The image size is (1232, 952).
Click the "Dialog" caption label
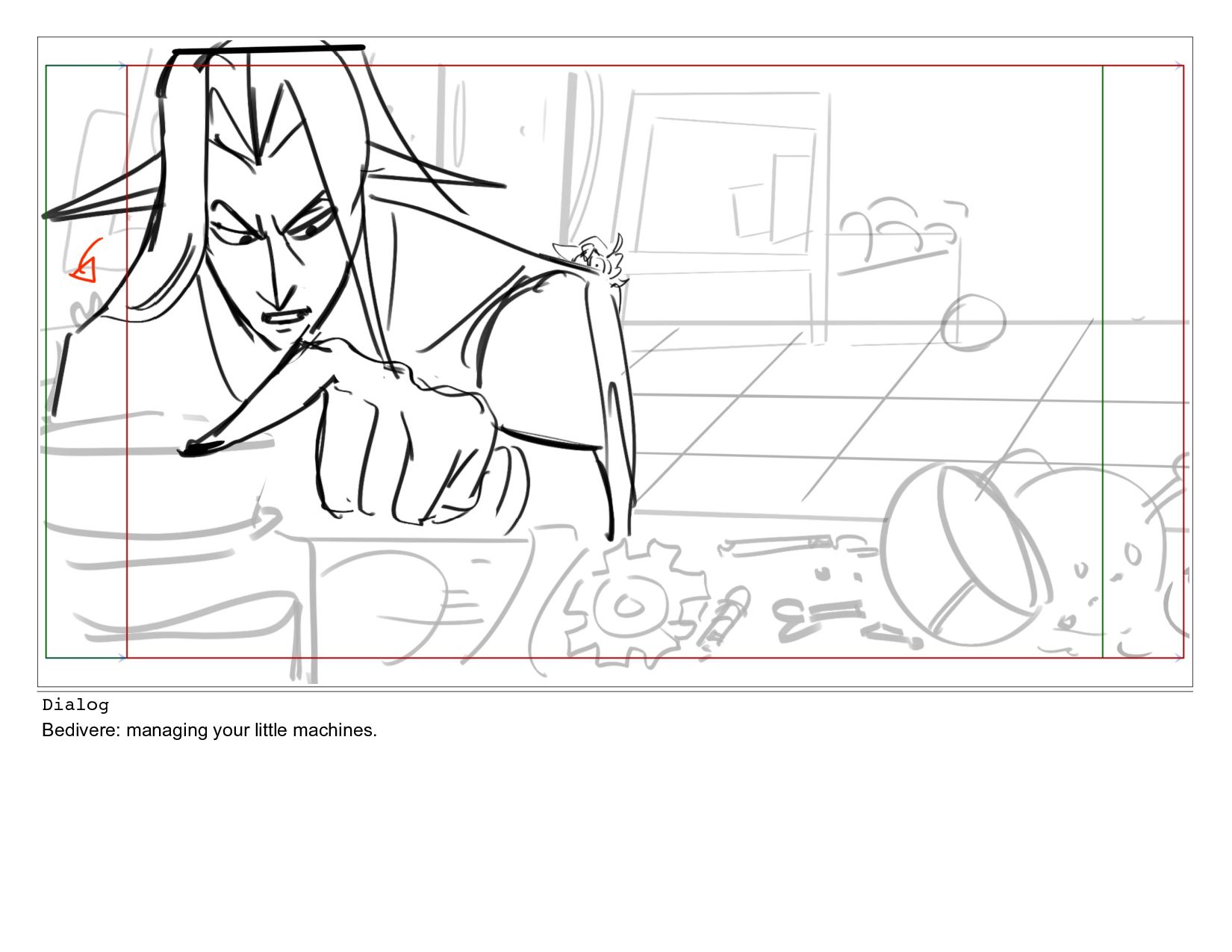click(x=75, y=705)
